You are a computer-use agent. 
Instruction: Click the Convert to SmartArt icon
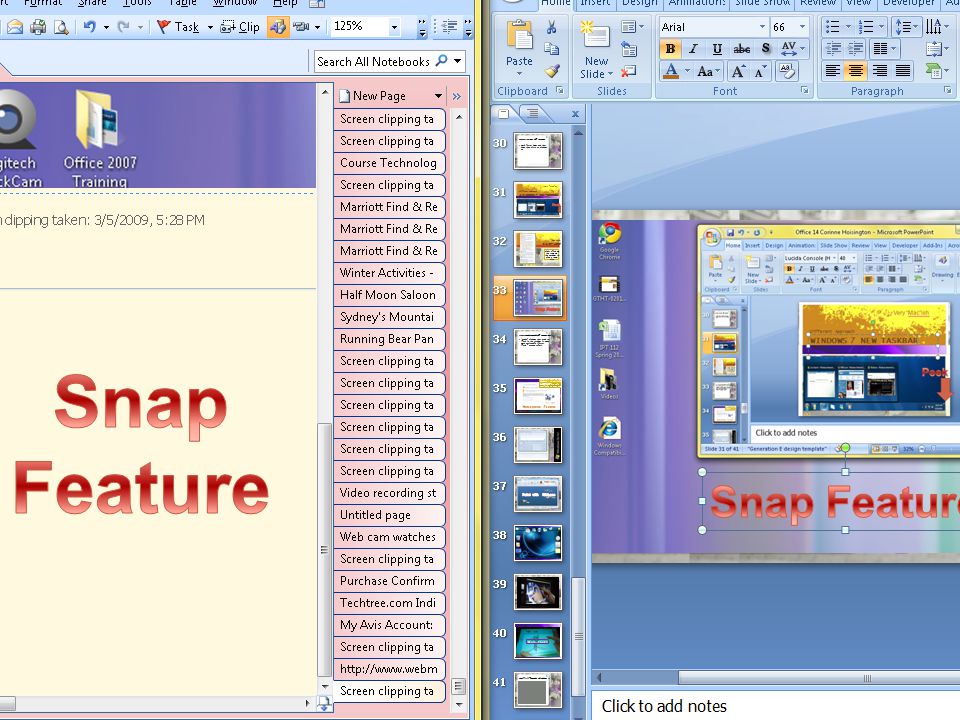tap(933, 71)
